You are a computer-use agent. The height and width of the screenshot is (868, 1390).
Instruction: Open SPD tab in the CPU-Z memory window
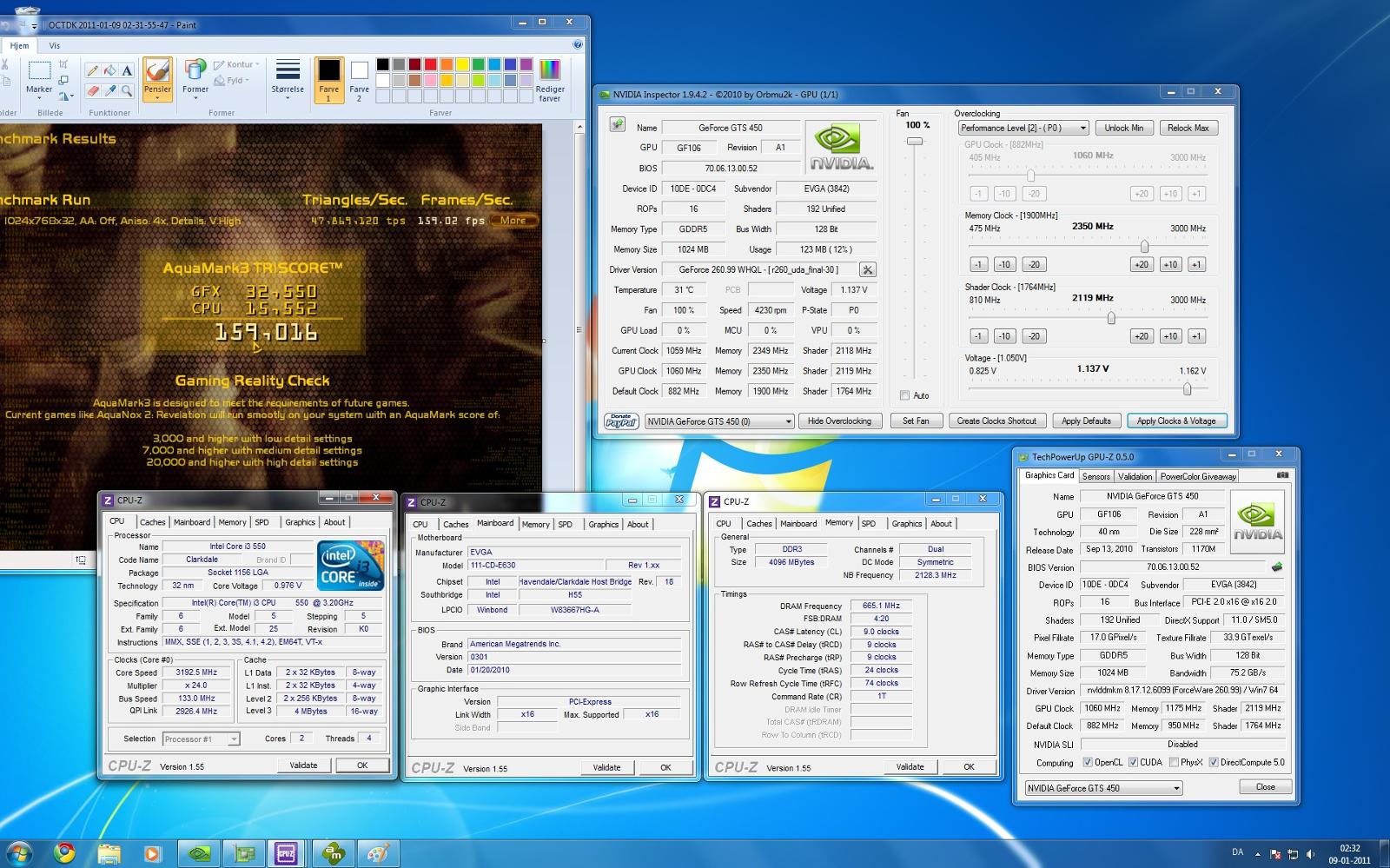(x=869, y=523)
